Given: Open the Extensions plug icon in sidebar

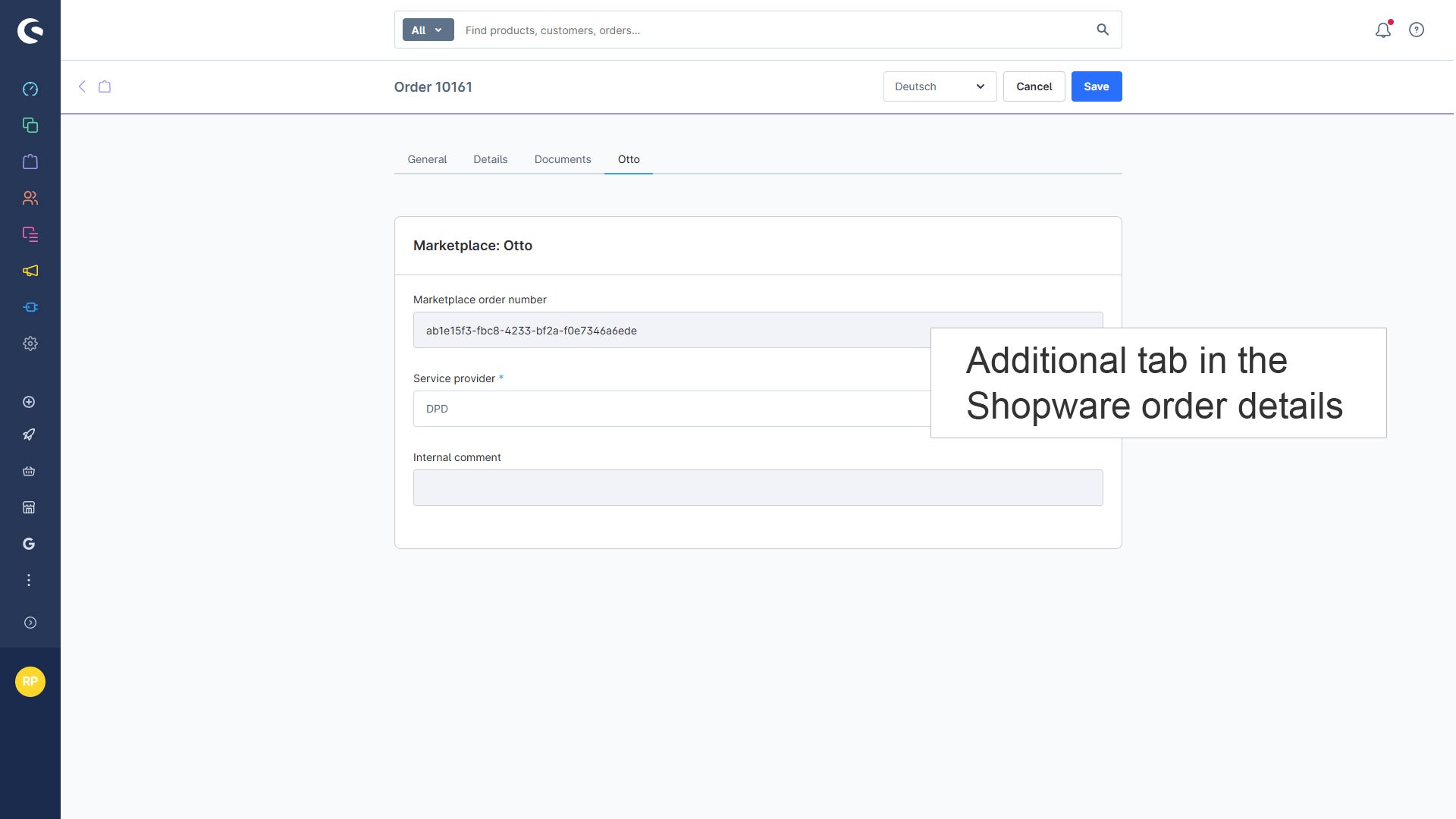Looking at the screenshot, I should (x=30, y=307).
